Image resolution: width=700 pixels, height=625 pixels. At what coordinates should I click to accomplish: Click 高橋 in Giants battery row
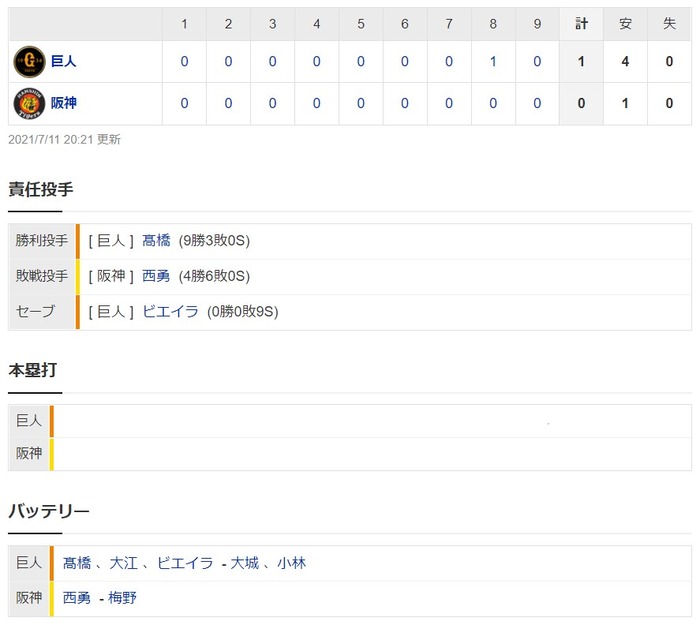tap(76, 563)
